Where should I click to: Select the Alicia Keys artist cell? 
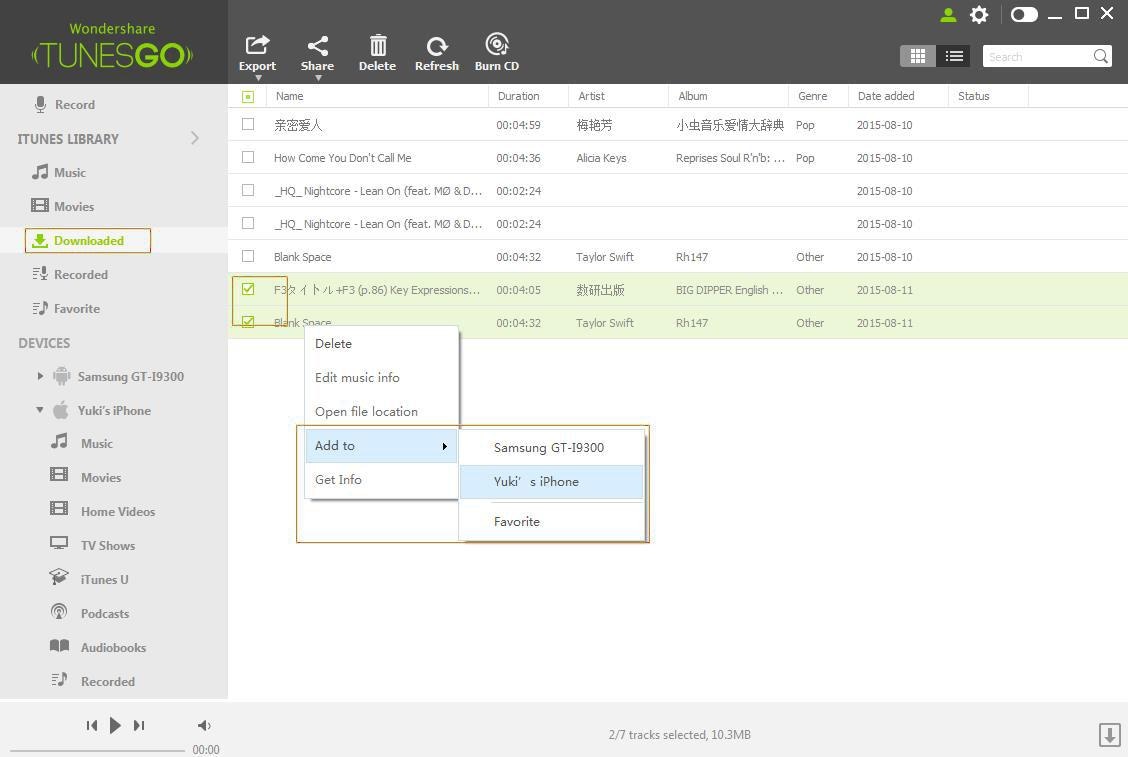point(601,158)
